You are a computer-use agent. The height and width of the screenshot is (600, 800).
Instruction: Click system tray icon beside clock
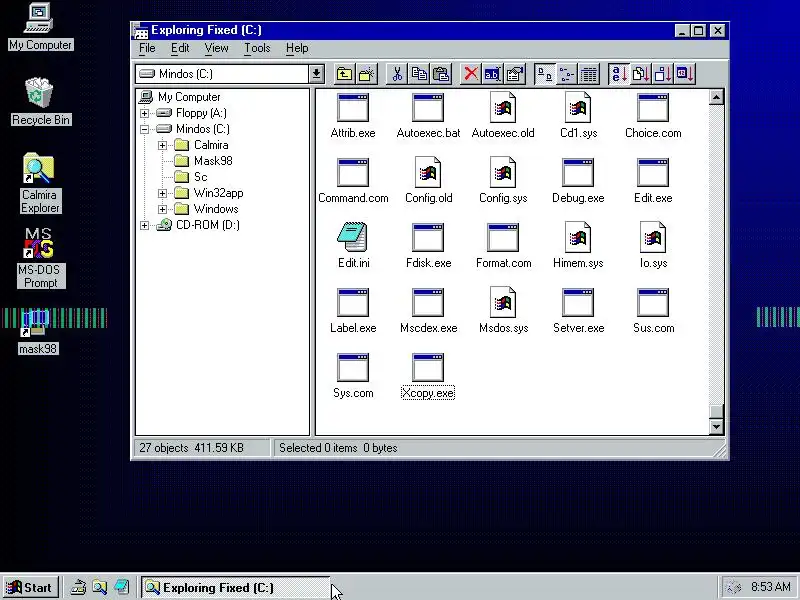point(734,587)
